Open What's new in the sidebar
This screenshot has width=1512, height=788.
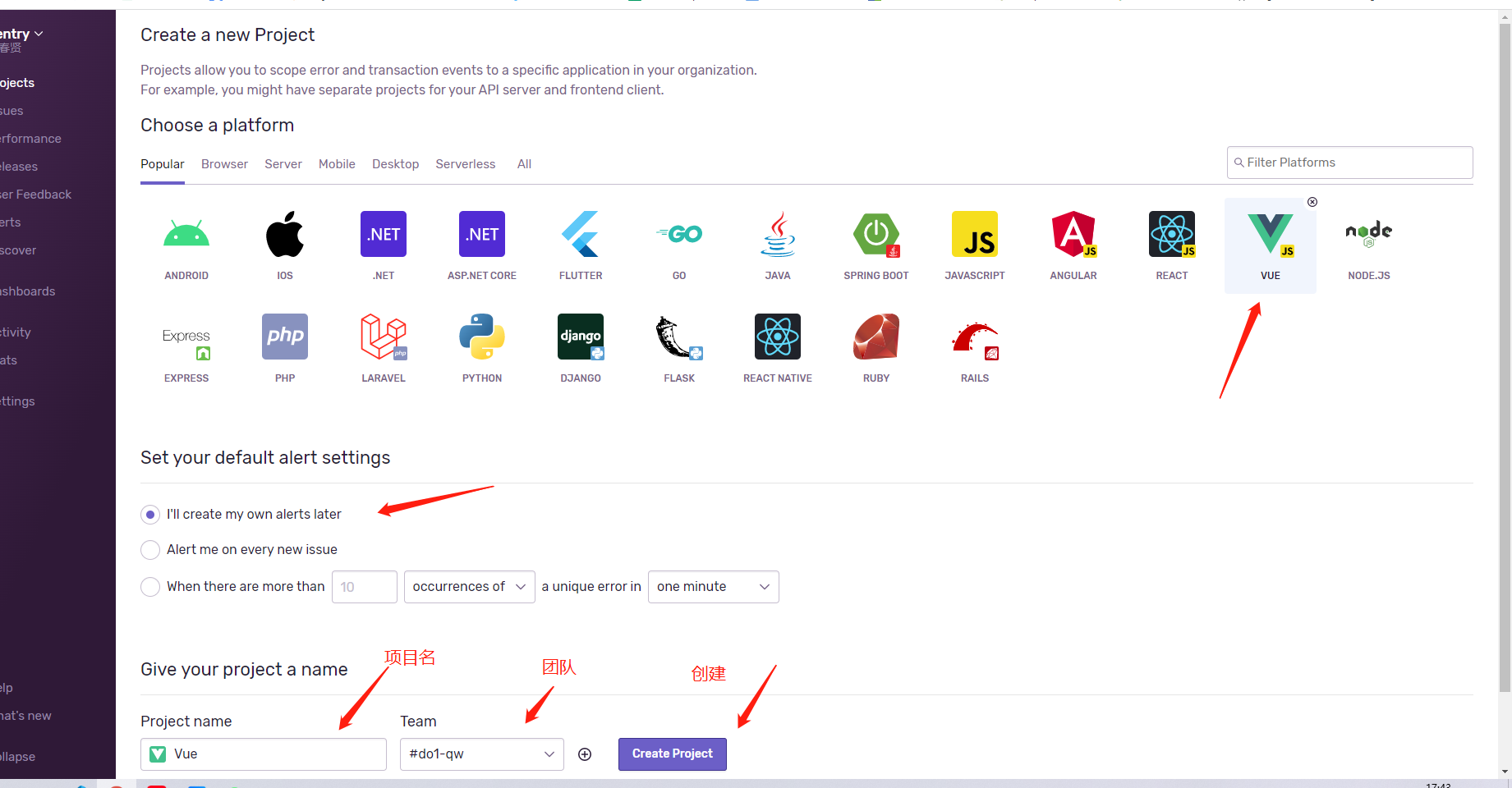click(25, 716)
